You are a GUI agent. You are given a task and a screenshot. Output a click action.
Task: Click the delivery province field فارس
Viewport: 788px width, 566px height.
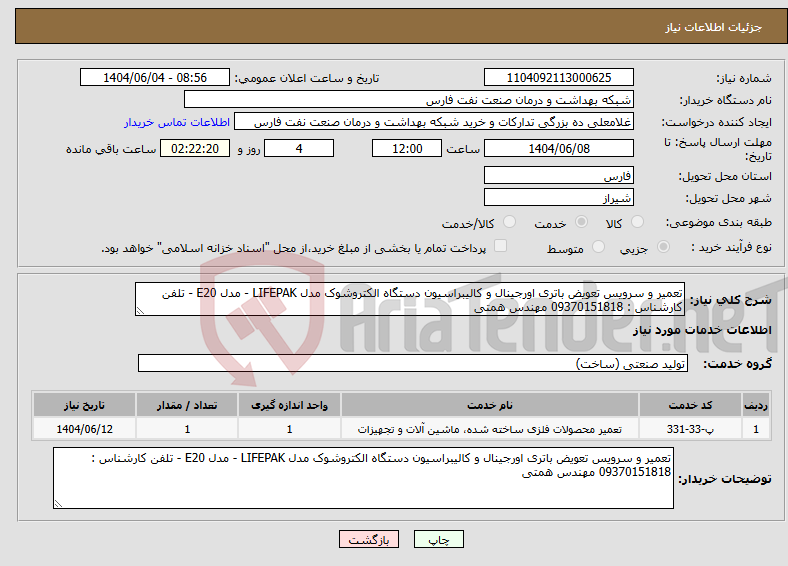click(x=558, y=175)
